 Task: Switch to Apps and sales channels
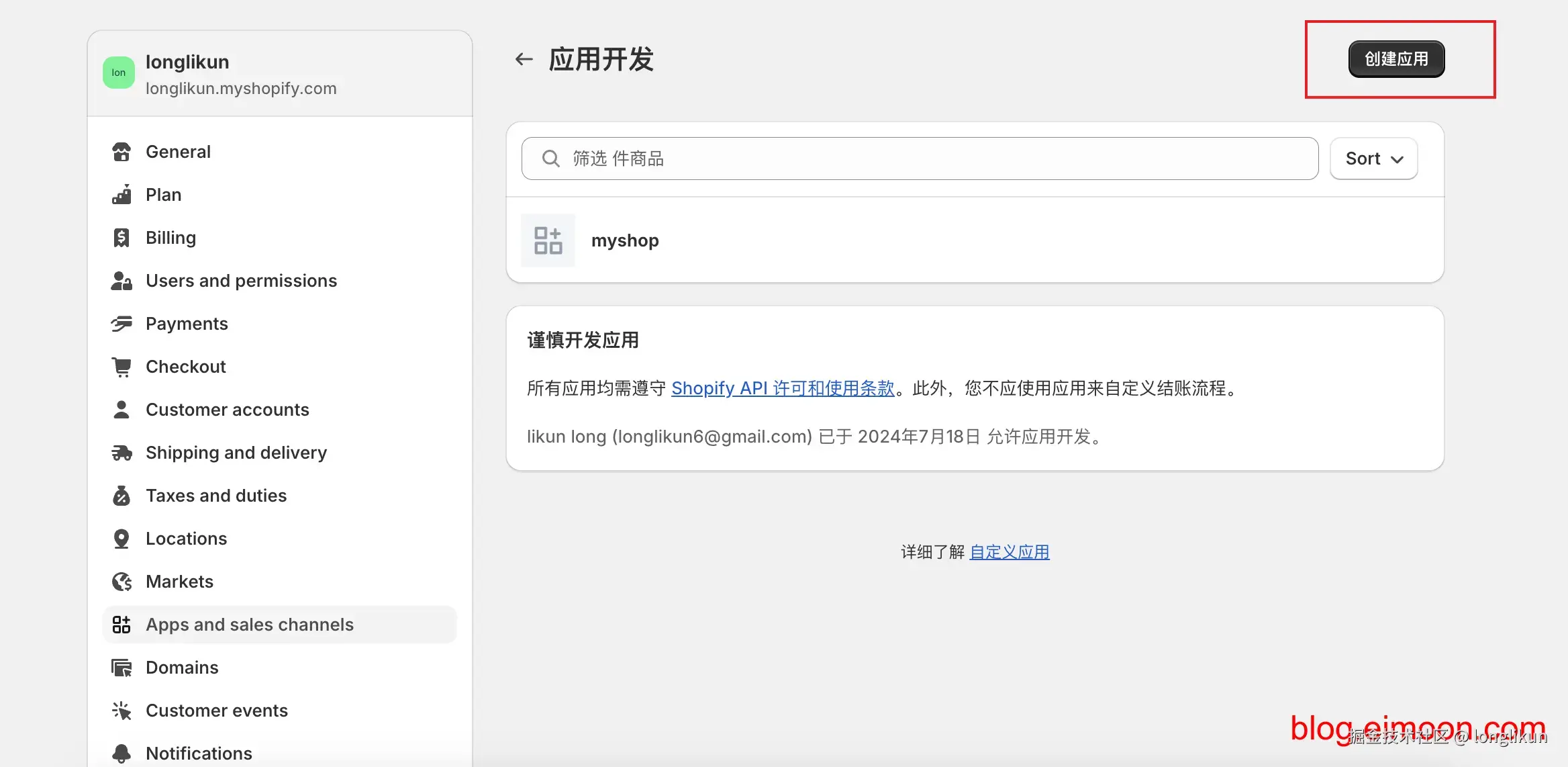pyautogui.click(x=249, y=625)
